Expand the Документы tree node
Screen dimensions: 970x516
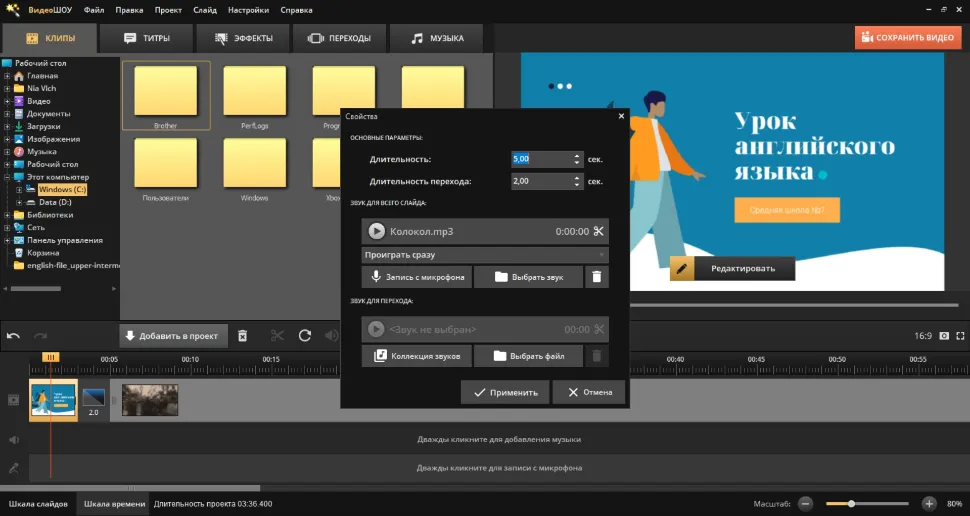(7, 114)
